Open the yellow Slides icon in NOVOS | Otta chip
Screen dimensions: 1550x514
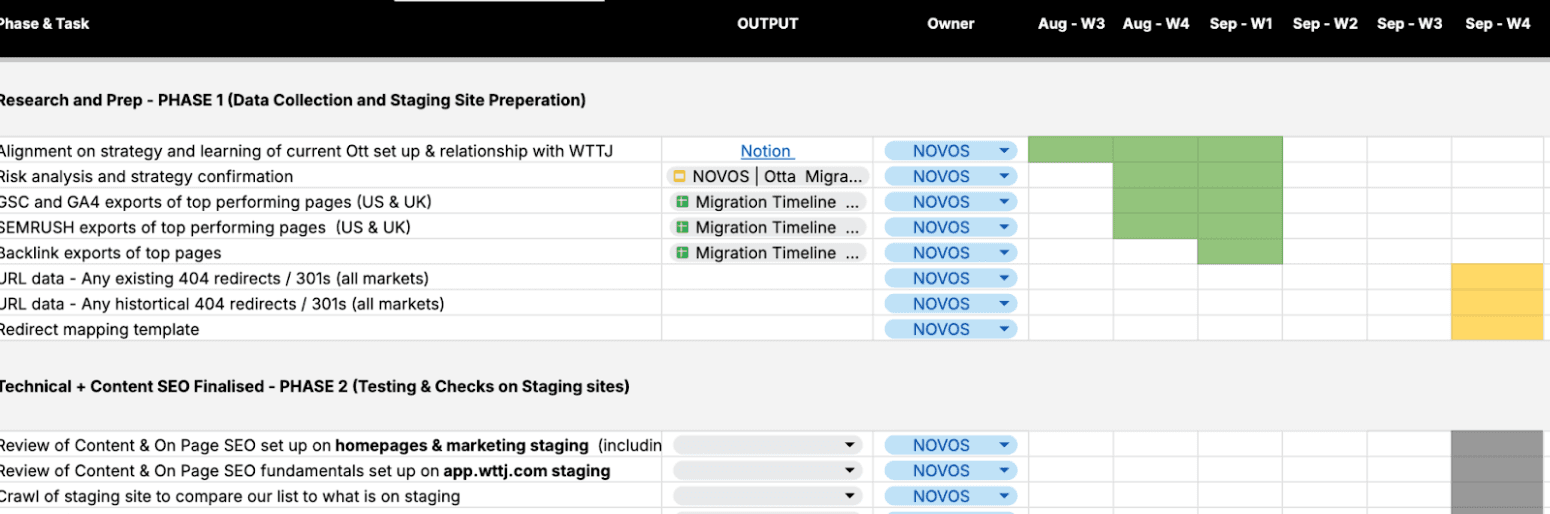[x=680, y=176]
